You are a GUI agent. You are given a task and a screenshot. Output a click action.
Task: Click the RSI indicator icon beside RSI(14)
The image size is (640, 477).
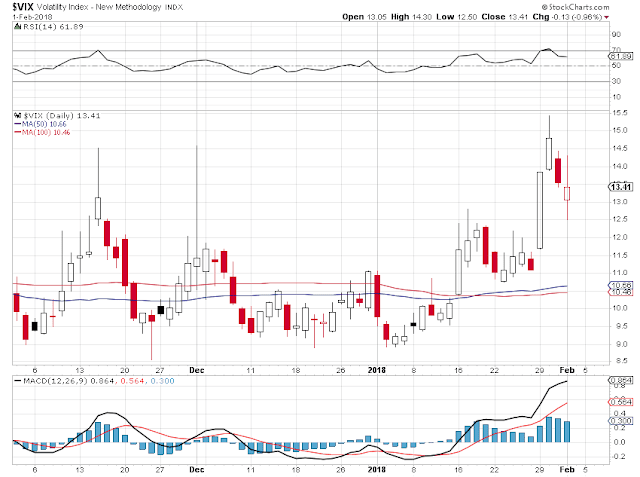point(18,27)
